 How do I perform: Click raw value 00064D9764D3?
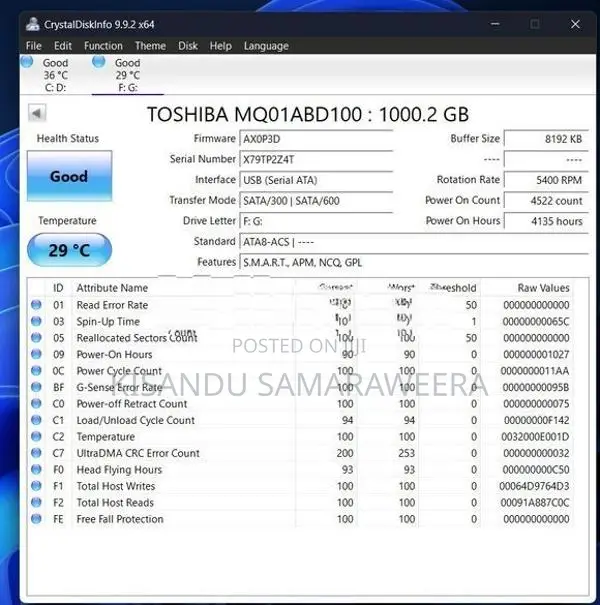coord(534,486)
